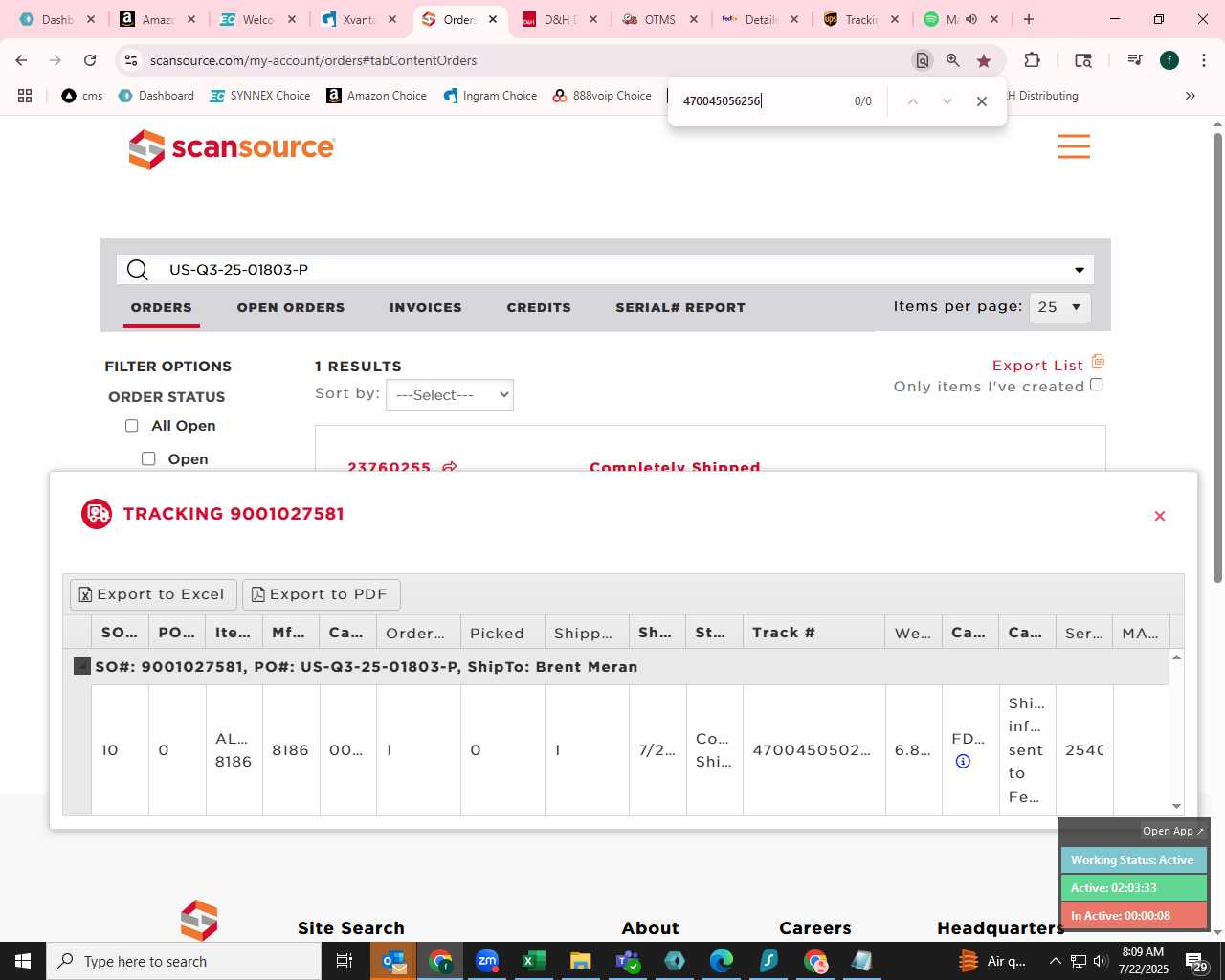Screen dimensions: 1225x980
Task: Switch to the OPEN ORDERS tab
Action: point(291,308)
